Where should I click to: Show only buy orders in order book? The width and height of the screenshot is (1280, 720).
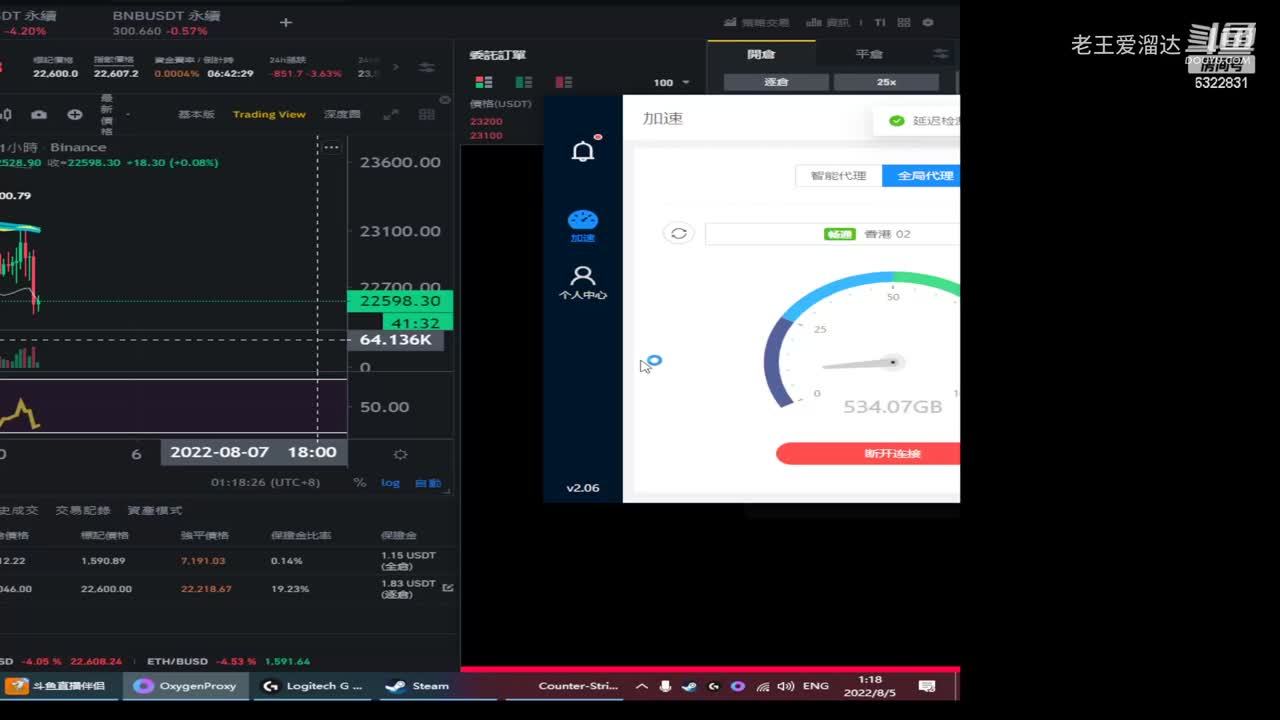[x=523, y=82]
